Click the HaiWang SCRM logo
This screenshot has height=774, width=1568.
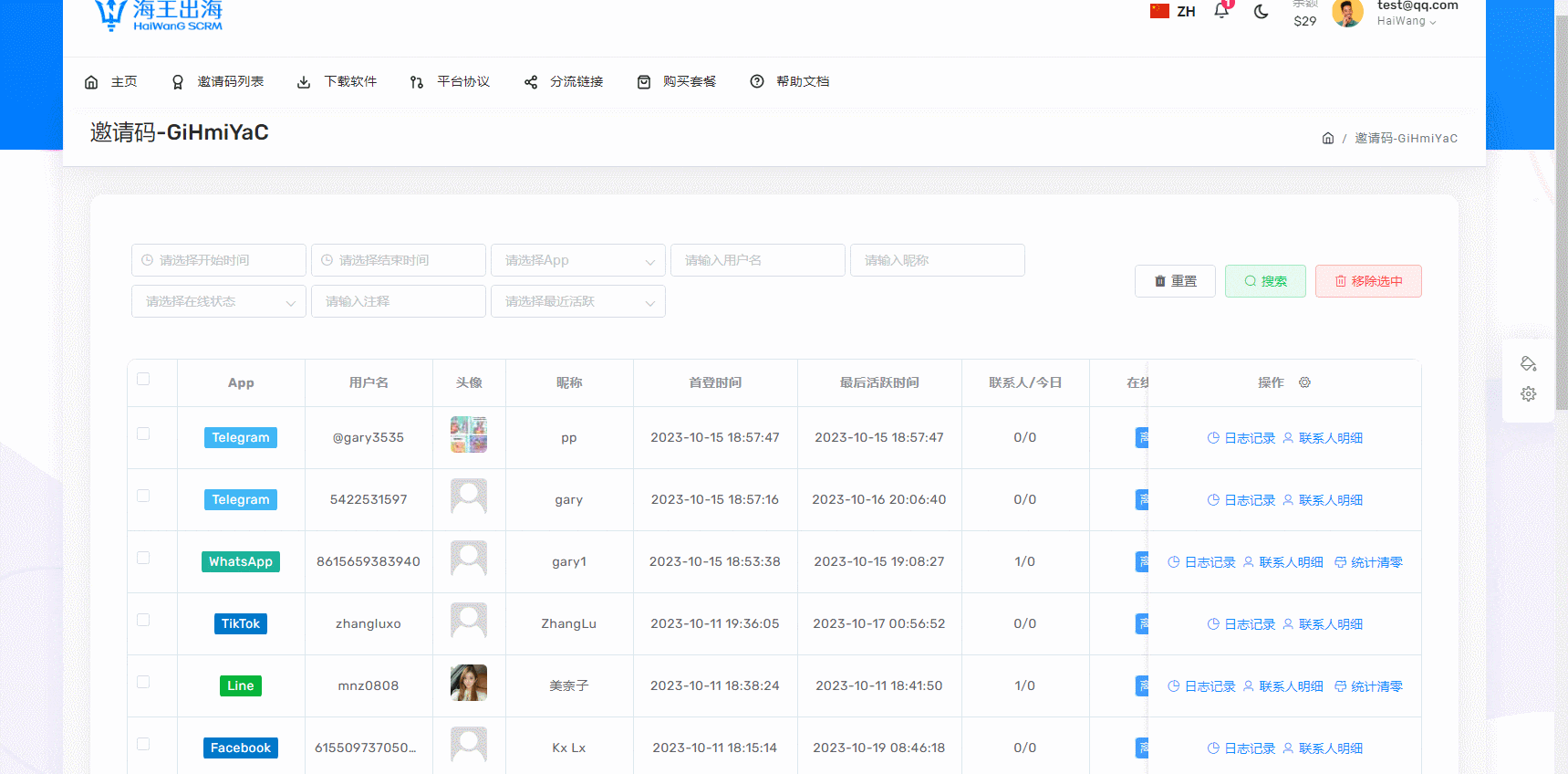(159, 16)
